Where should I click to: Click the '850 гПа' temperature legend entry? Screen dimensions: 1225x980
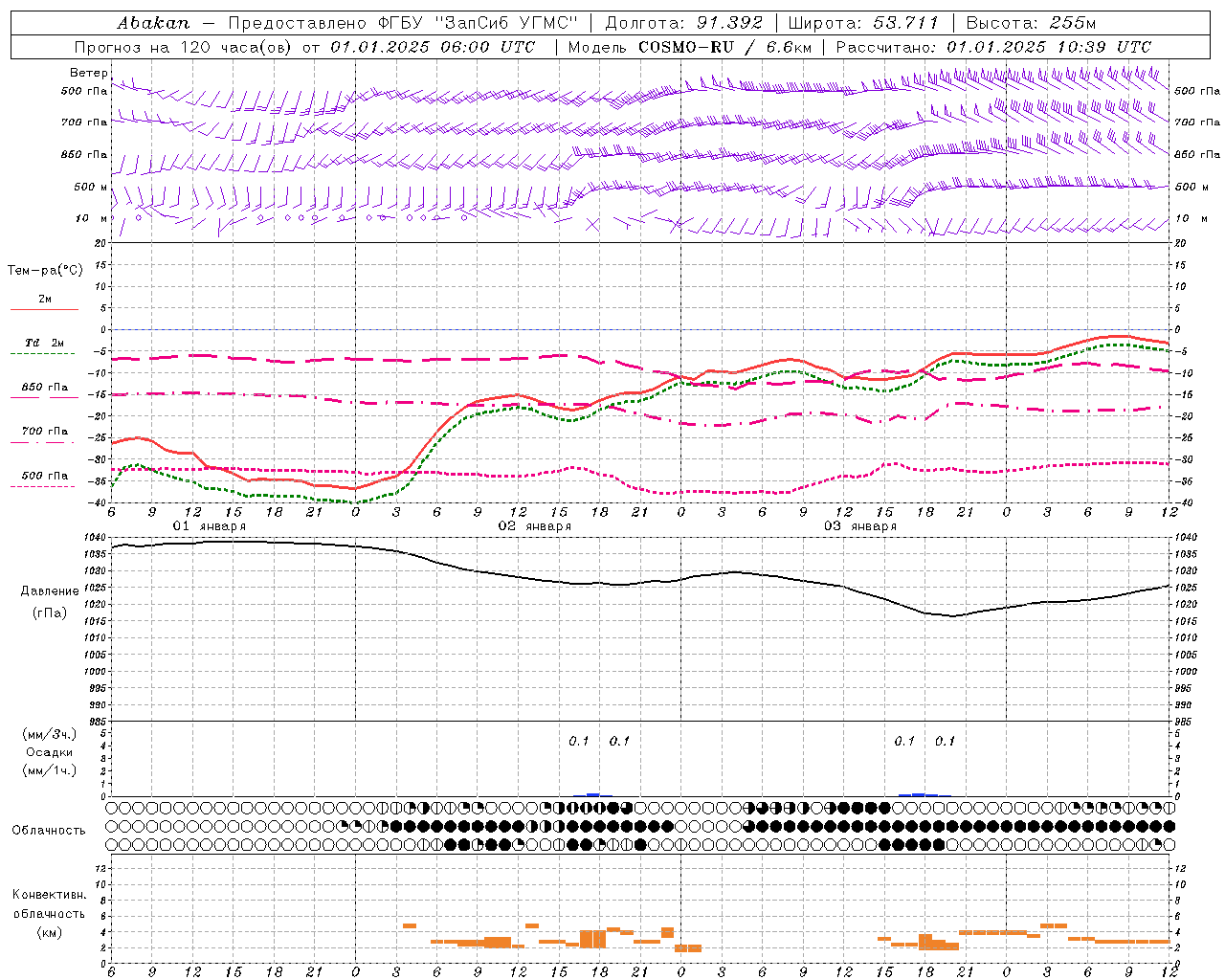45,388
